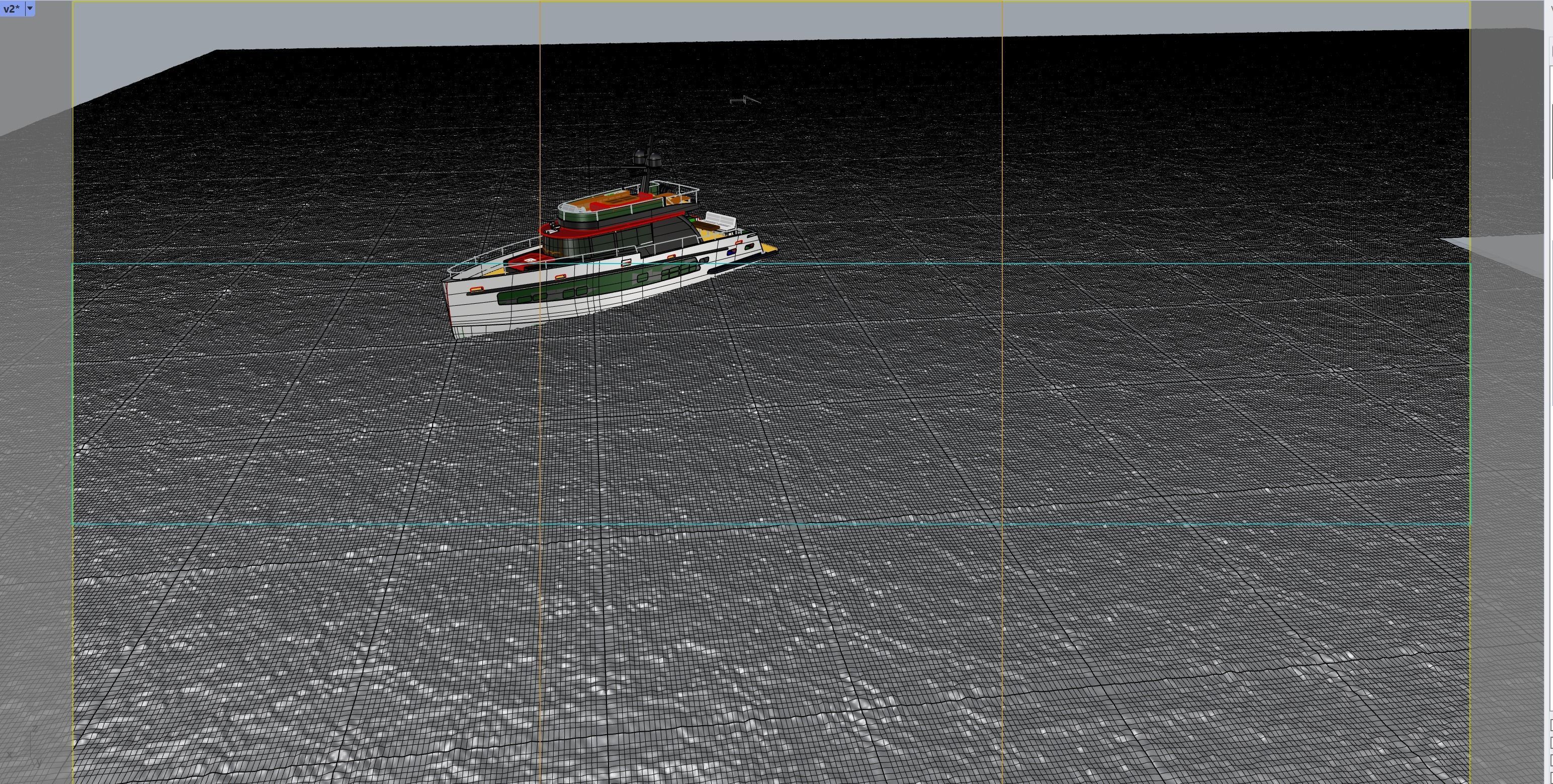Click the orange marker light on the hull
Screen dimensions: 1553x784
tap(476, 289)
